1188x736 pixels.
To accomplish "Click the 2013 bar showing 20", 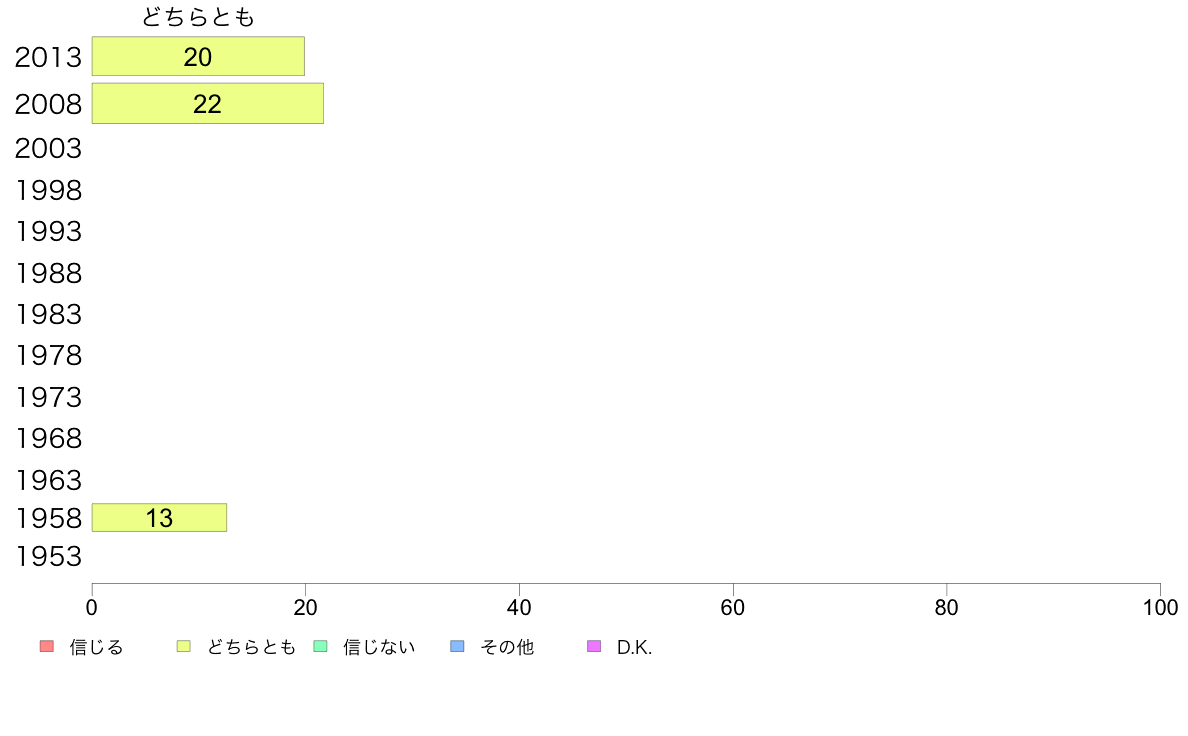I will pos(198,57).
